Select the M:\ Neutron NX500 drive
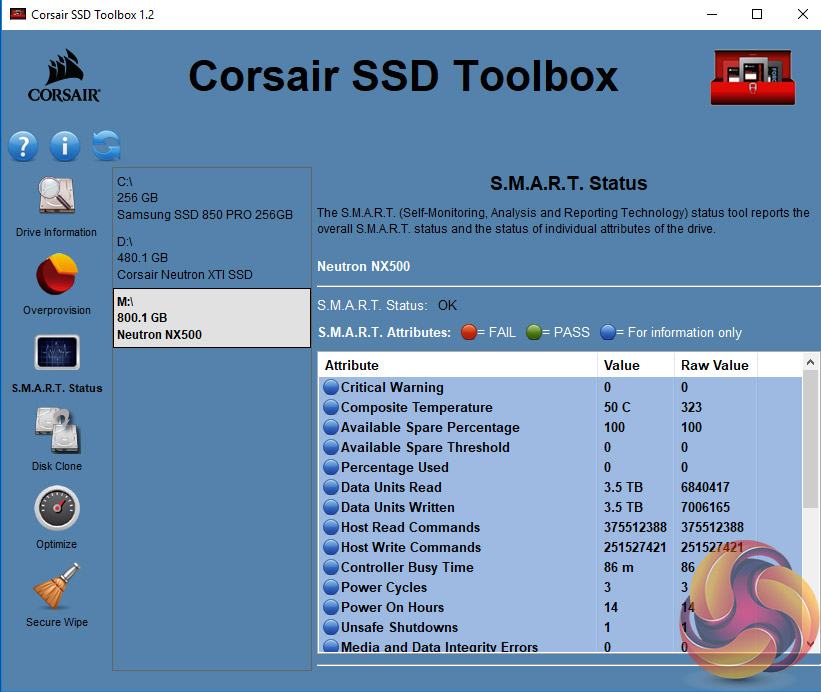The image size is (821, 692). (211, 318)
